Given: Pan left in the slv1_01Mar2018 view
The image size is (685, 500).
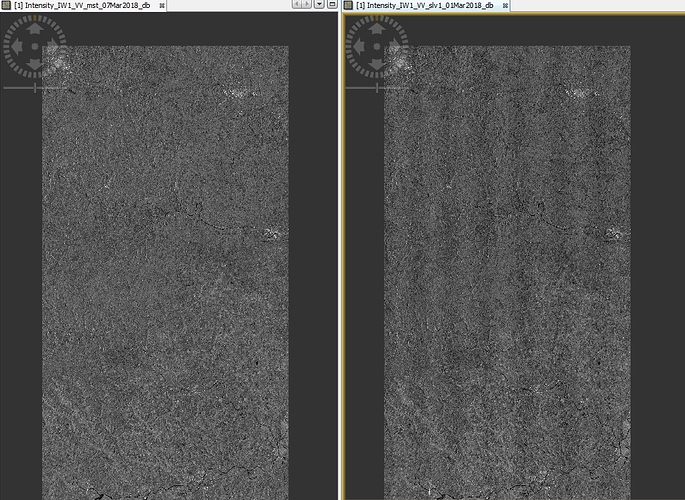Looking at the screenshot, I should [359, 46].
